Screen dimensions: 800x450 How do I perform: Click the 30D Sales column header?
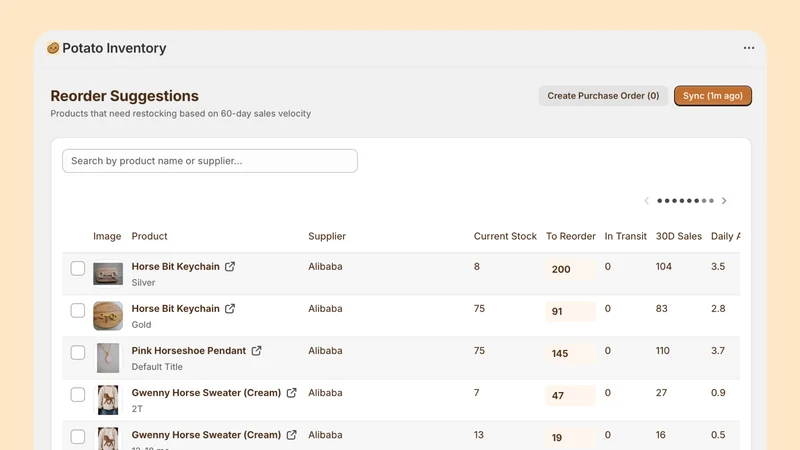(x=679, y=236)
